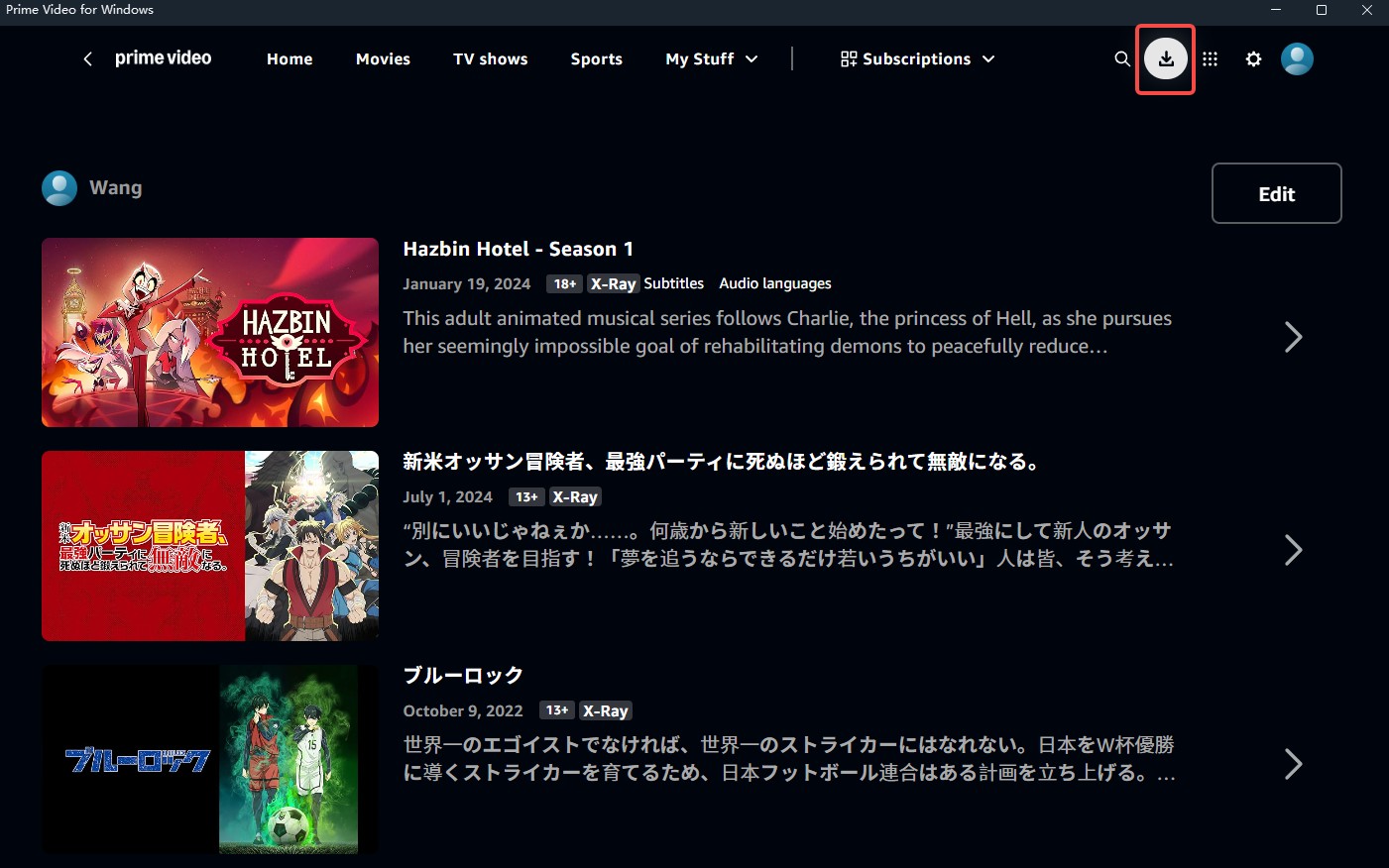
Task: Click the Edit button
Action: 1276,193
